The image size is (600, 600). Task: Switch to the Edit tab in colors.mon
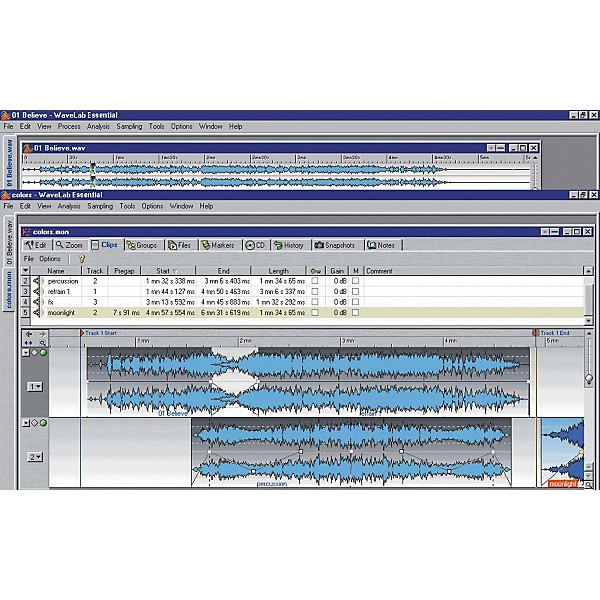coord(36,245)
